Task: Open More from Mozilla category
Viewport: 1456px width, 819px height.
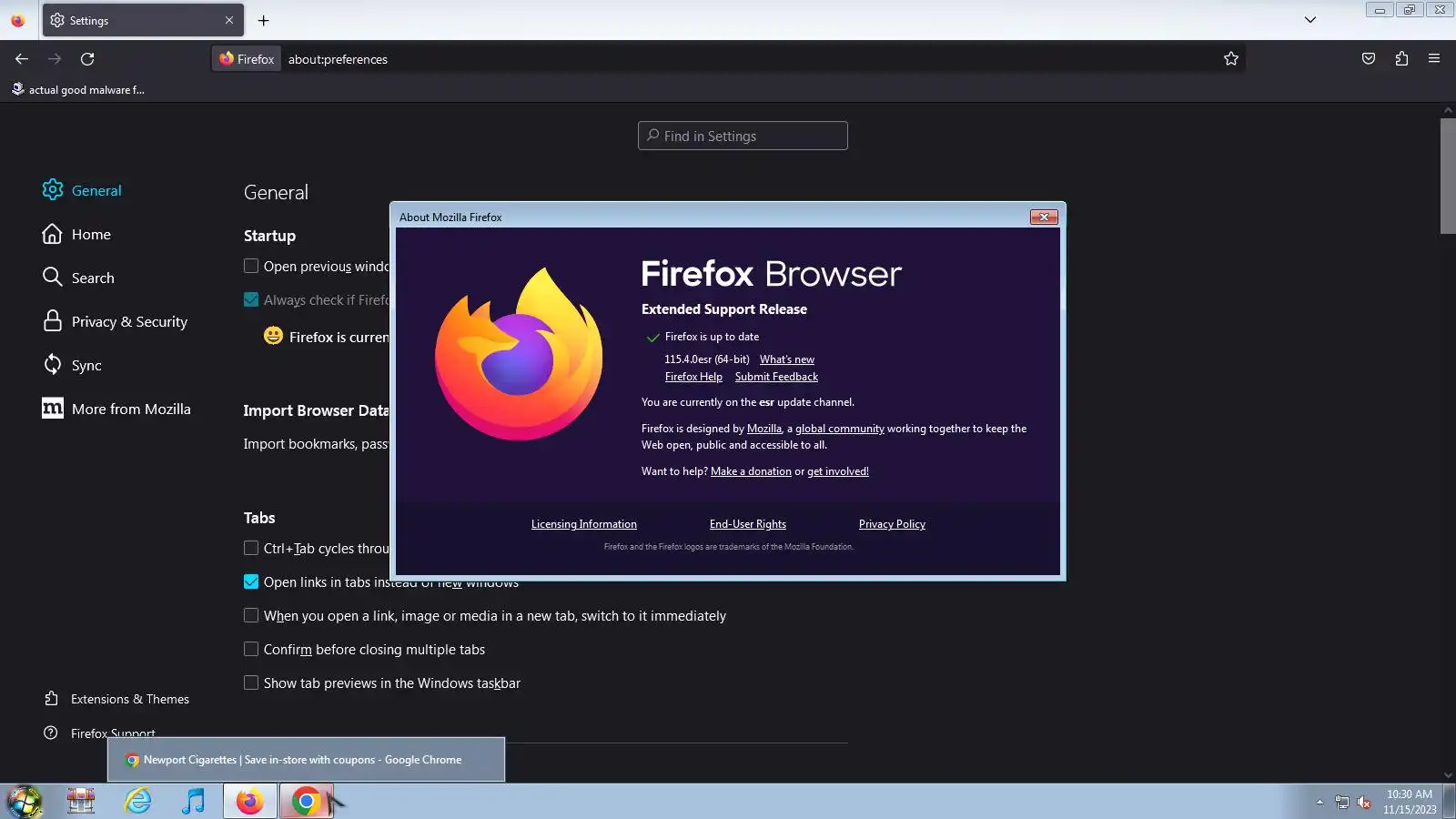Action: coord(116,409)
